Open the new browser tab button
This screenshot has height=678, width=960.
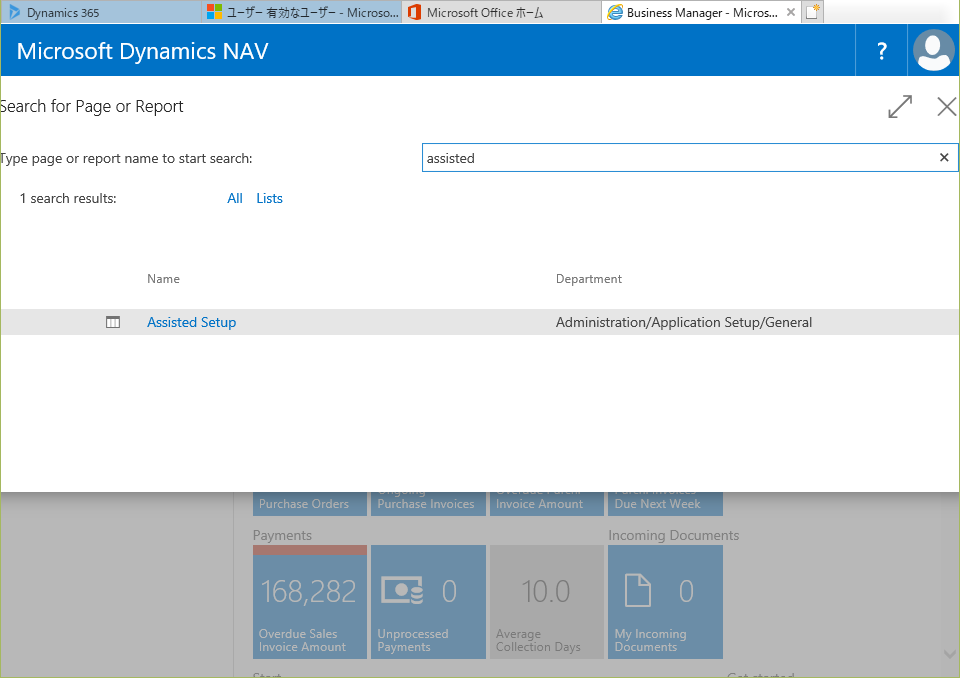click(x=812, y=12)
